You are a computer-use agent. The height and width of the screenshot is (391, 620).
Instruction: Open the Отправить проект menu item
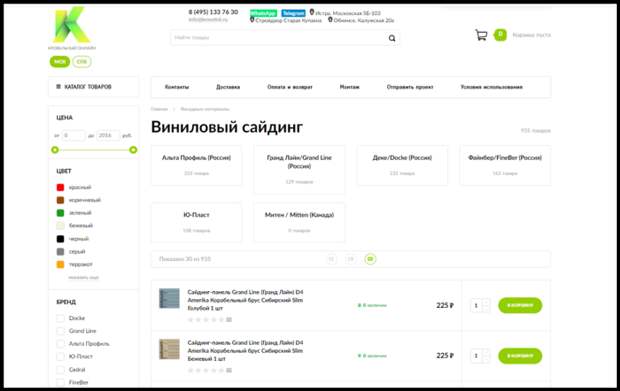(x=410, y=87)
